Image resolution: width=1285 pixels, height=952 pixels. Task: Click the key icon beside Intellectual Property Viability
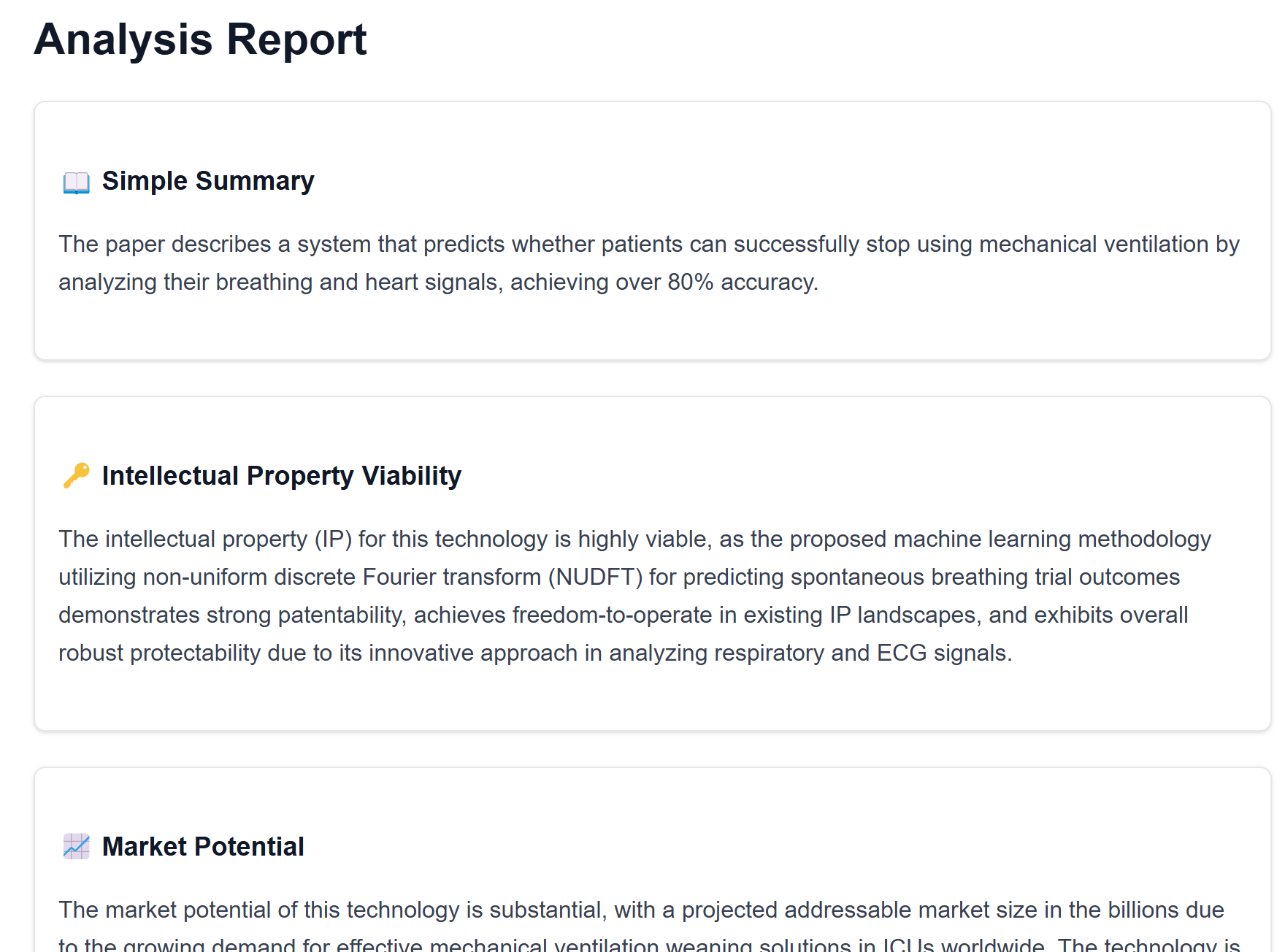pos(76,475)
